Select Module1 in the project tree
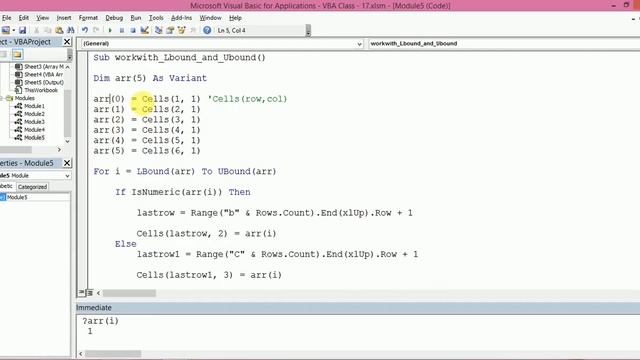The width and height of the screenshot is (640, 360). (x=34, y=106)
